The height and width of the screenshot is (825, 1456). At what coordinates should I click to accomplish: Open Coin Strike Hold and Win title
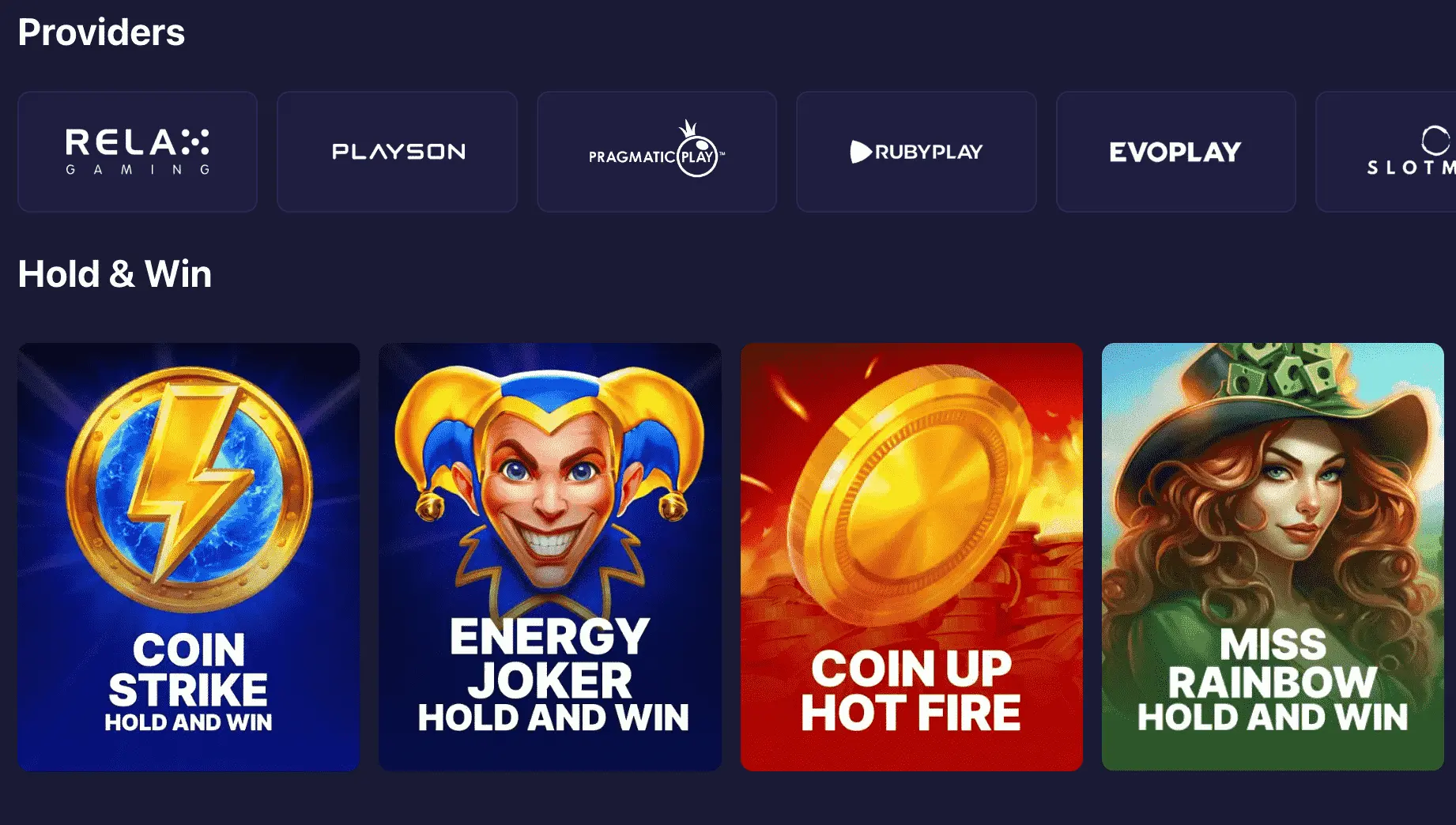coord(188,681)
